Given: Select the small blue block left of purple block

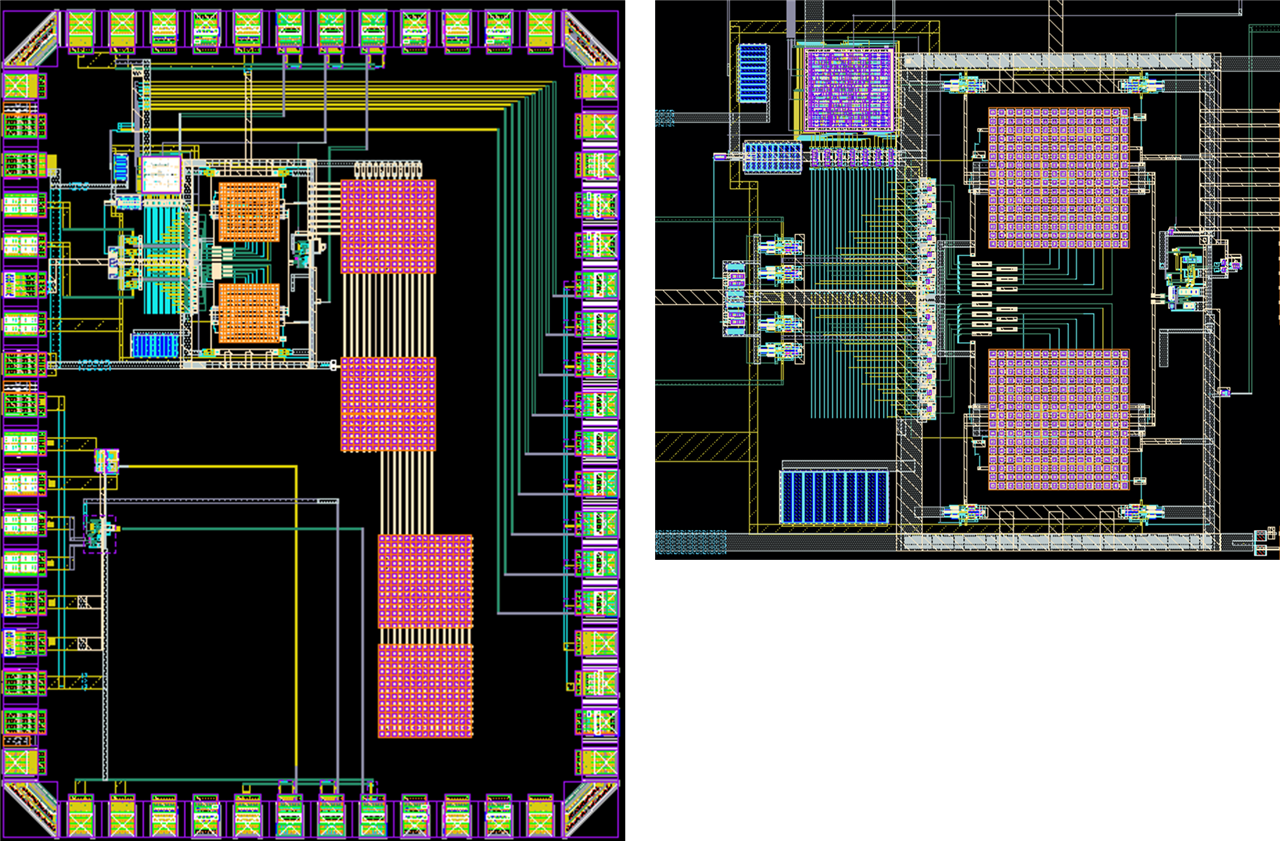Looking at the screenshot, I should tap(752, 73).
